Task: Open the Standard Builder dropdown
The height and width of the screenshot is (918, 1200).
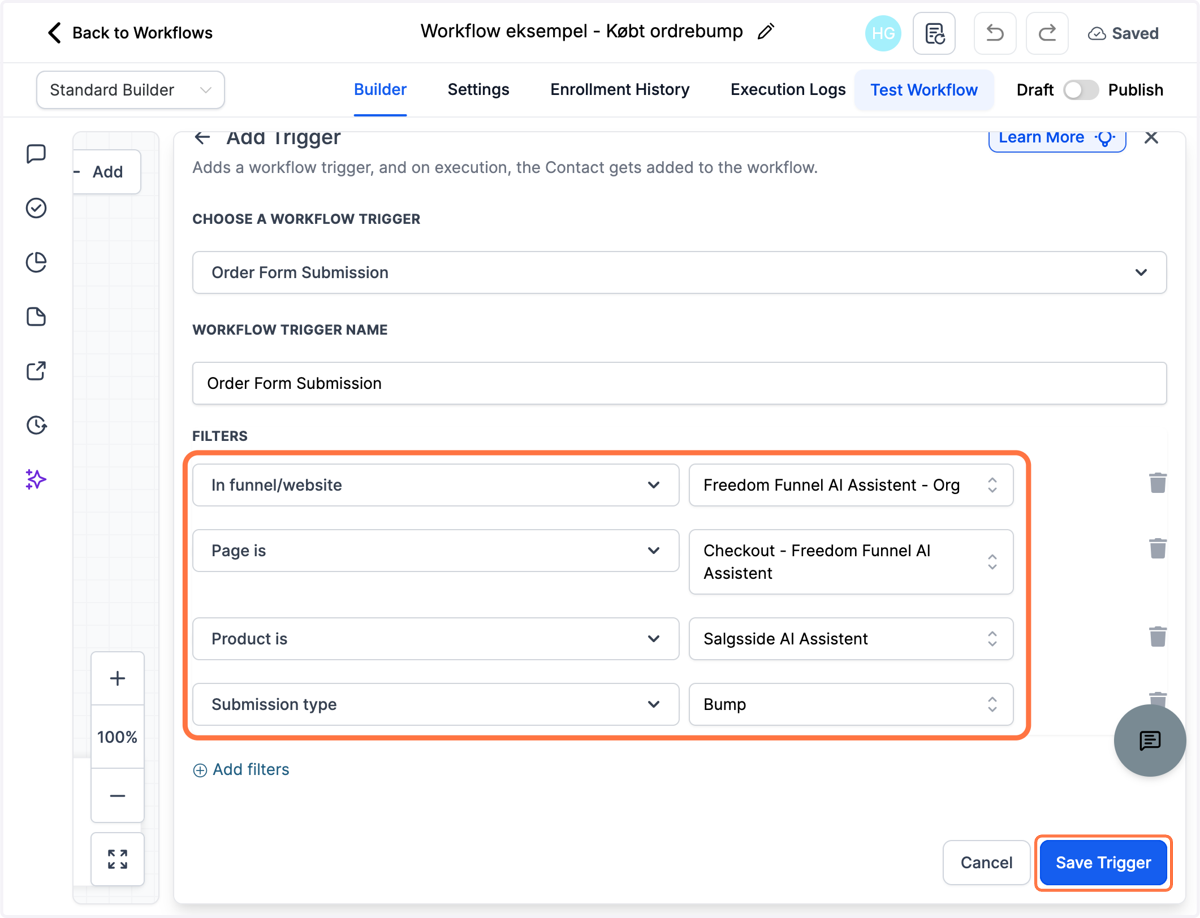Action: point(130,90)
